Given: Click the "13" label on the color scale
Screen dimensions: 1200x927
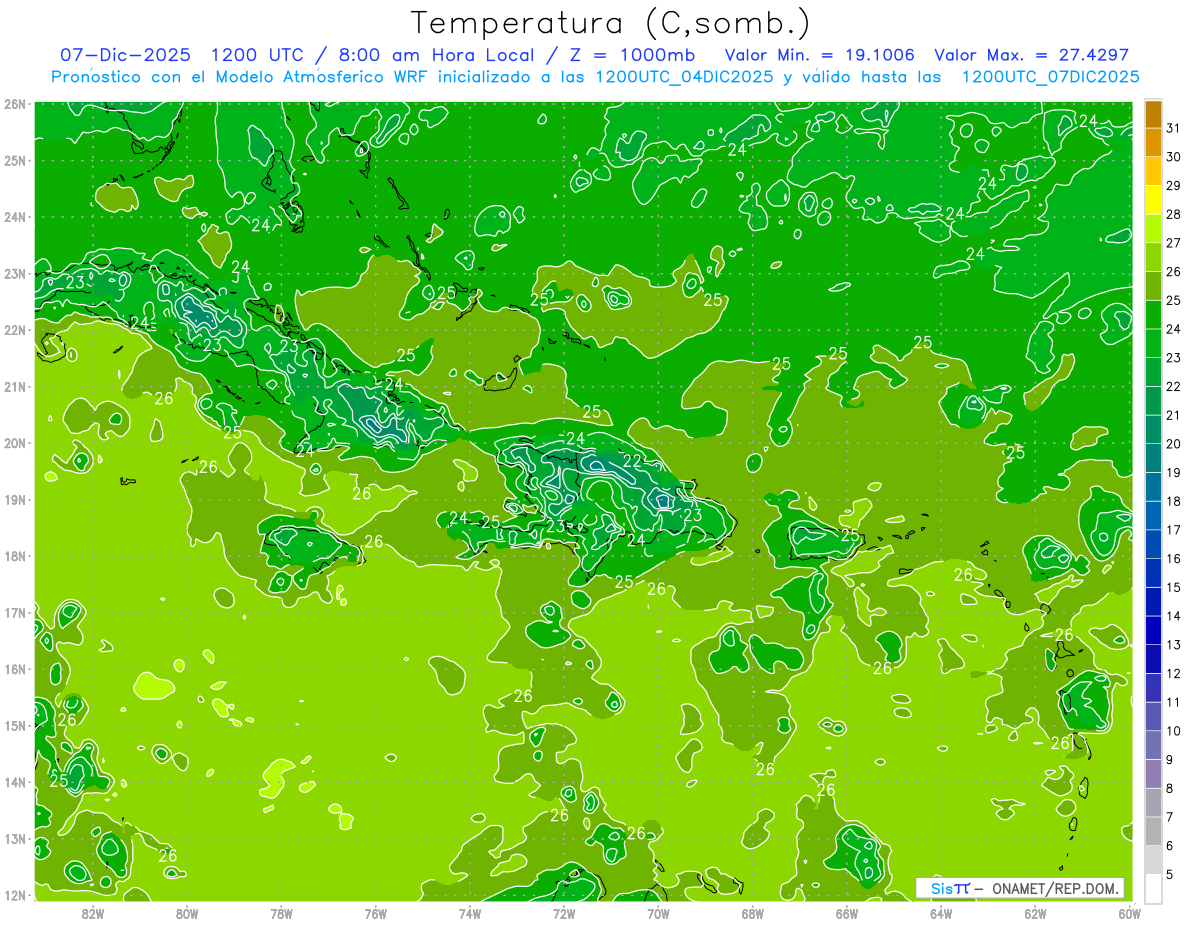Looking at the screenshot, I should (1173, 645).
